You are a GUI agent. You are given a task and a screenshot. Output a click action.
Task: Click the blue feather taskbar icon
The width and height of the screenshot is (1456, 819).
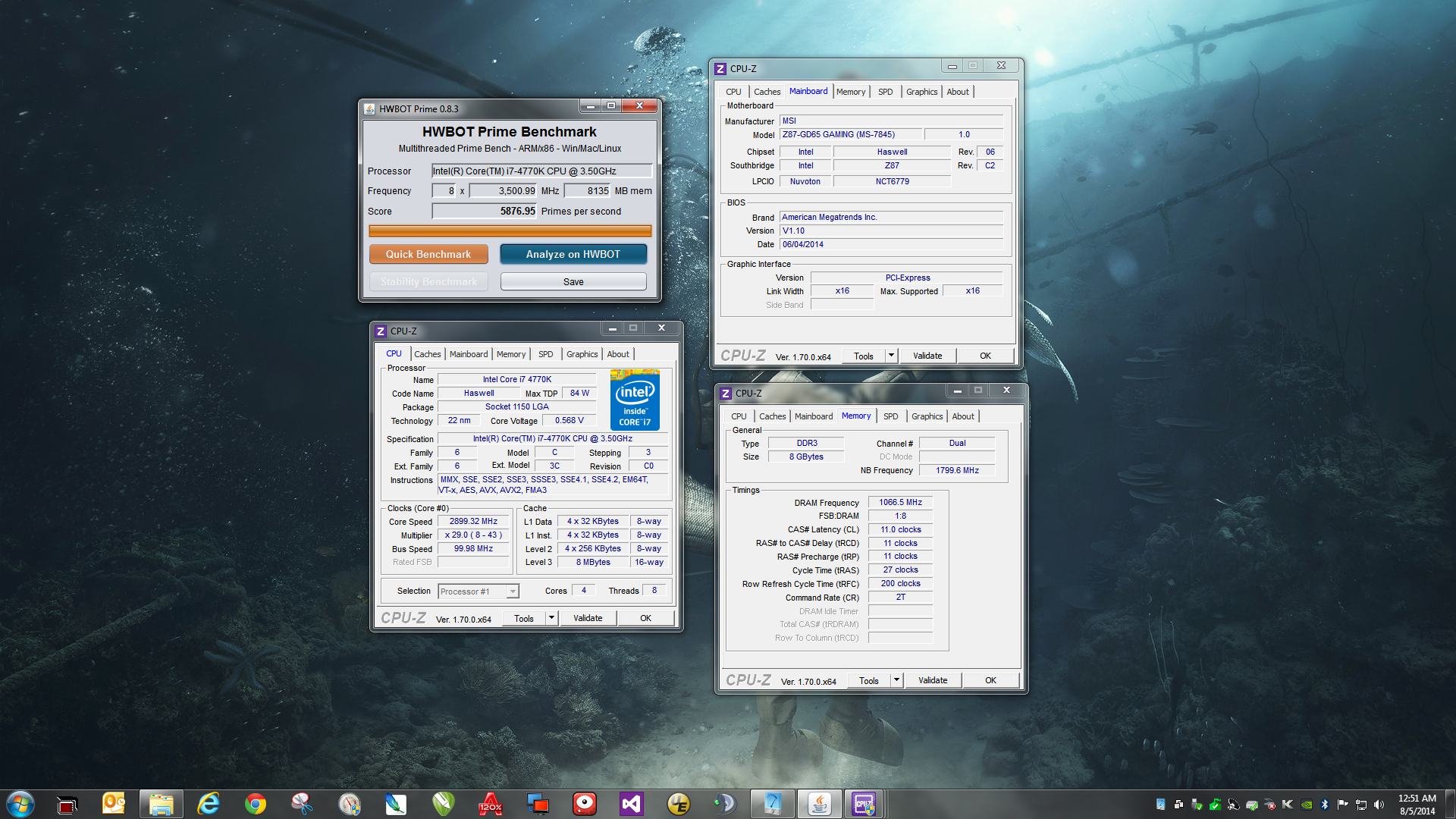coord(396,804)
